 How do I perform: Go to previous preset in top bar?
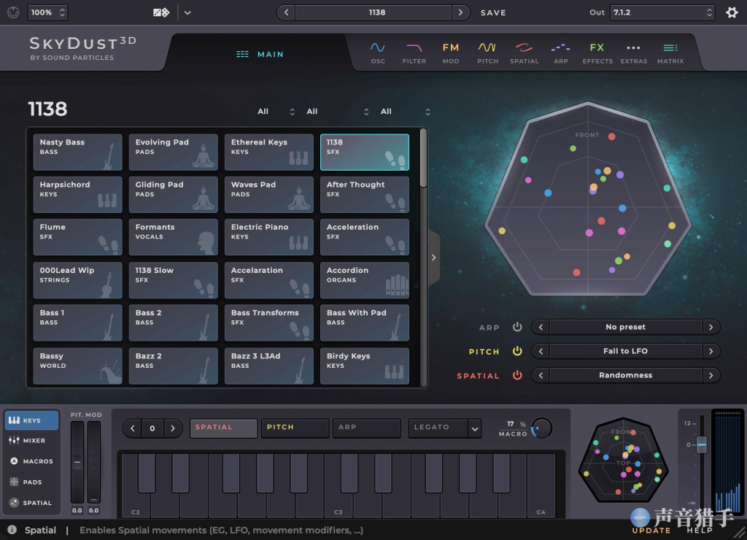tap(286, 12)
